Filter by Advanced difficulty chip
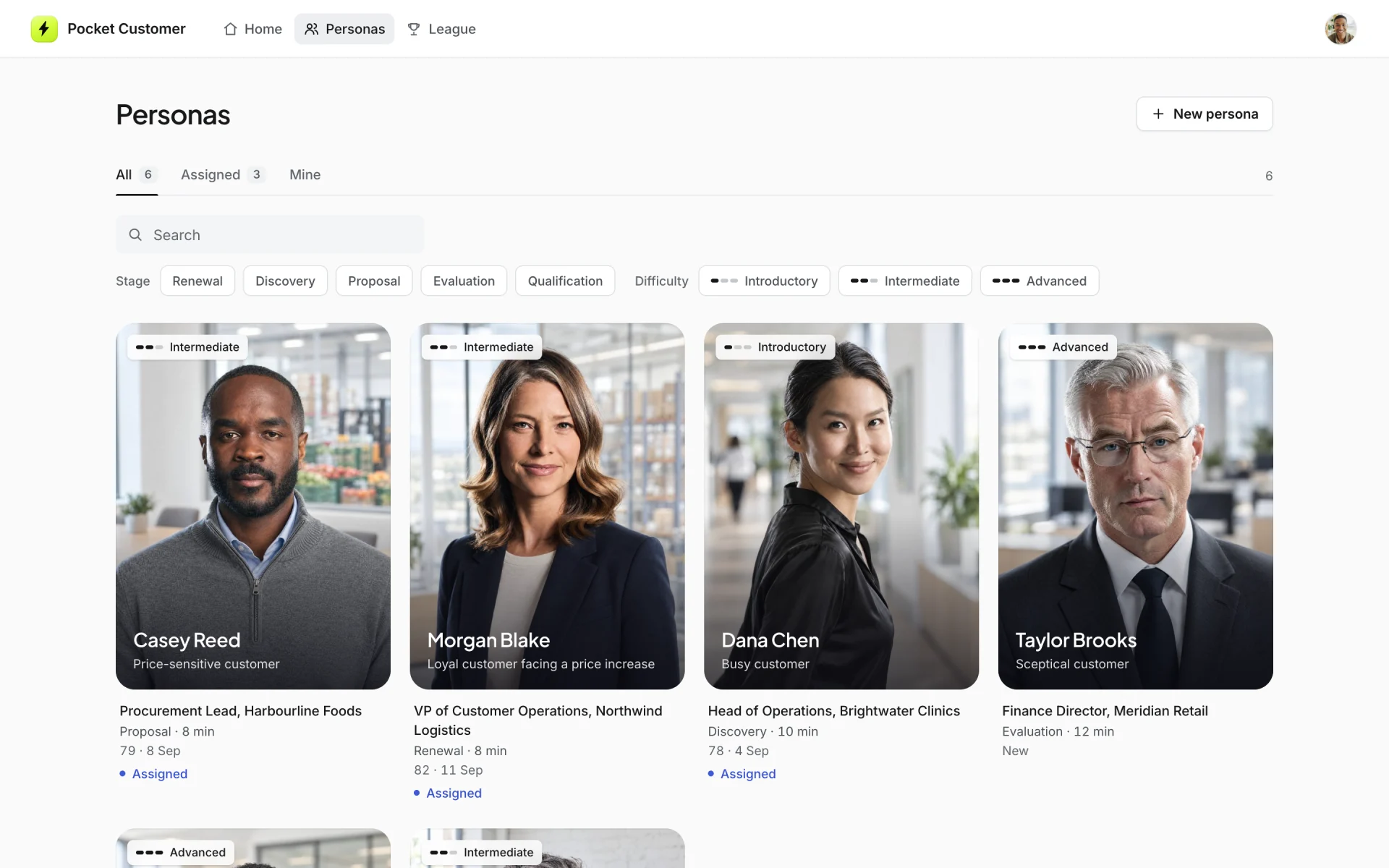The height and width of the screenshot is (868, 1389). coord(1040,281)
